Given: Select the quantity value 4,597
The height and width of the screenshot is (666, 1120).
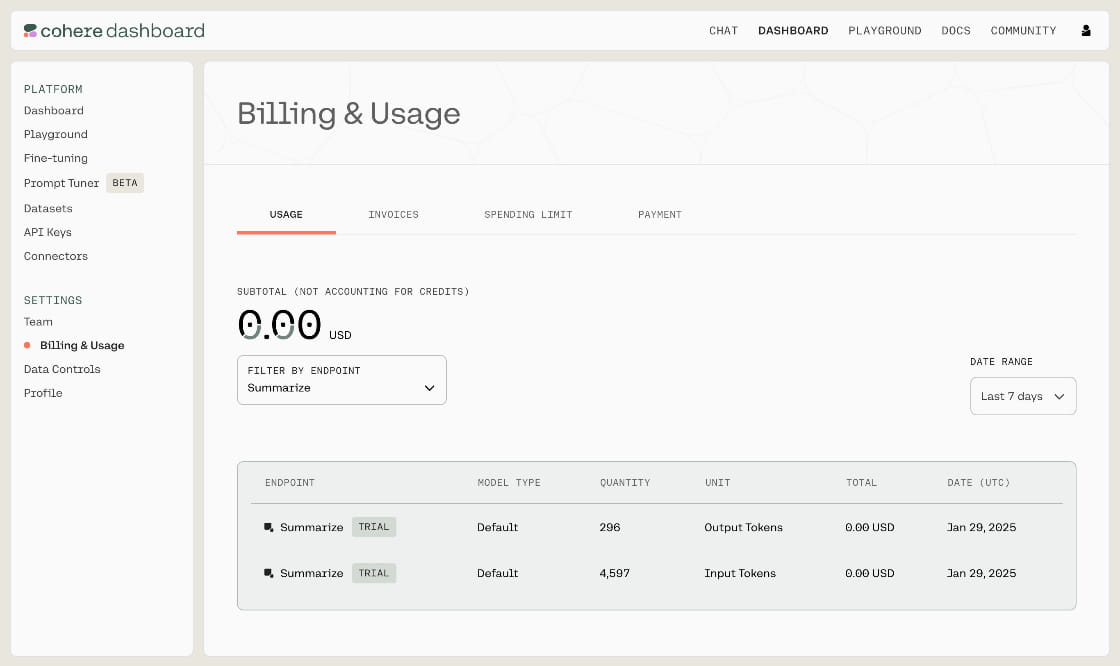Looking at the screenshot, I should [x=614, y=573].
